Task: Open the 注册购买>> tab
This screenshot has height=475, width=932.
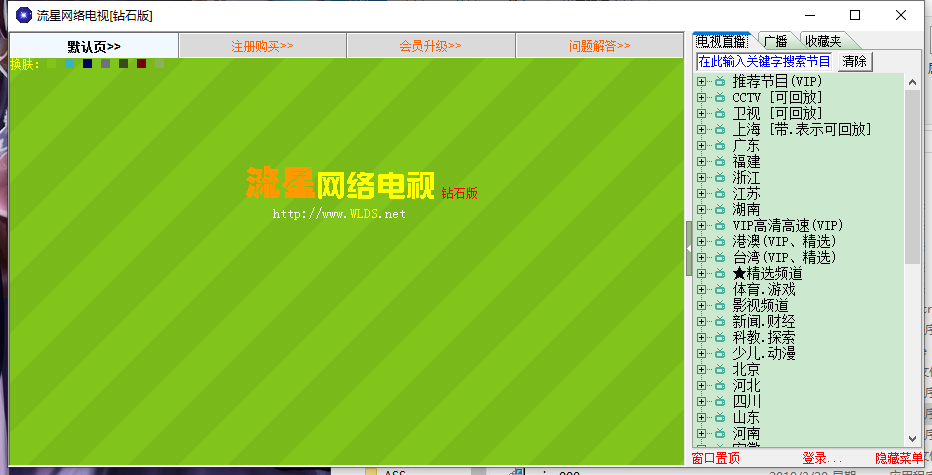Action: coord(262,46)
